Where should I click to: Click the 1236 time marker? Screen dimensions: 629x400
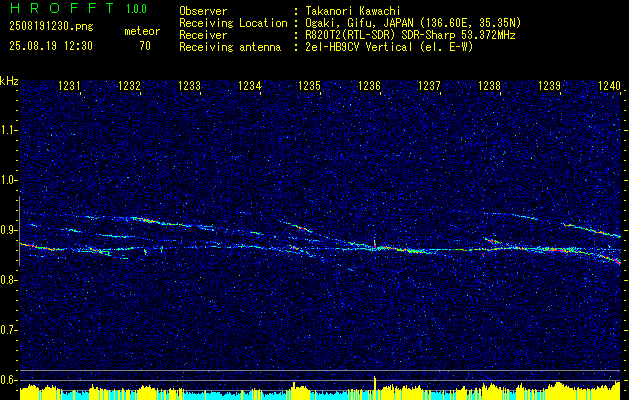tap(369, 85)
